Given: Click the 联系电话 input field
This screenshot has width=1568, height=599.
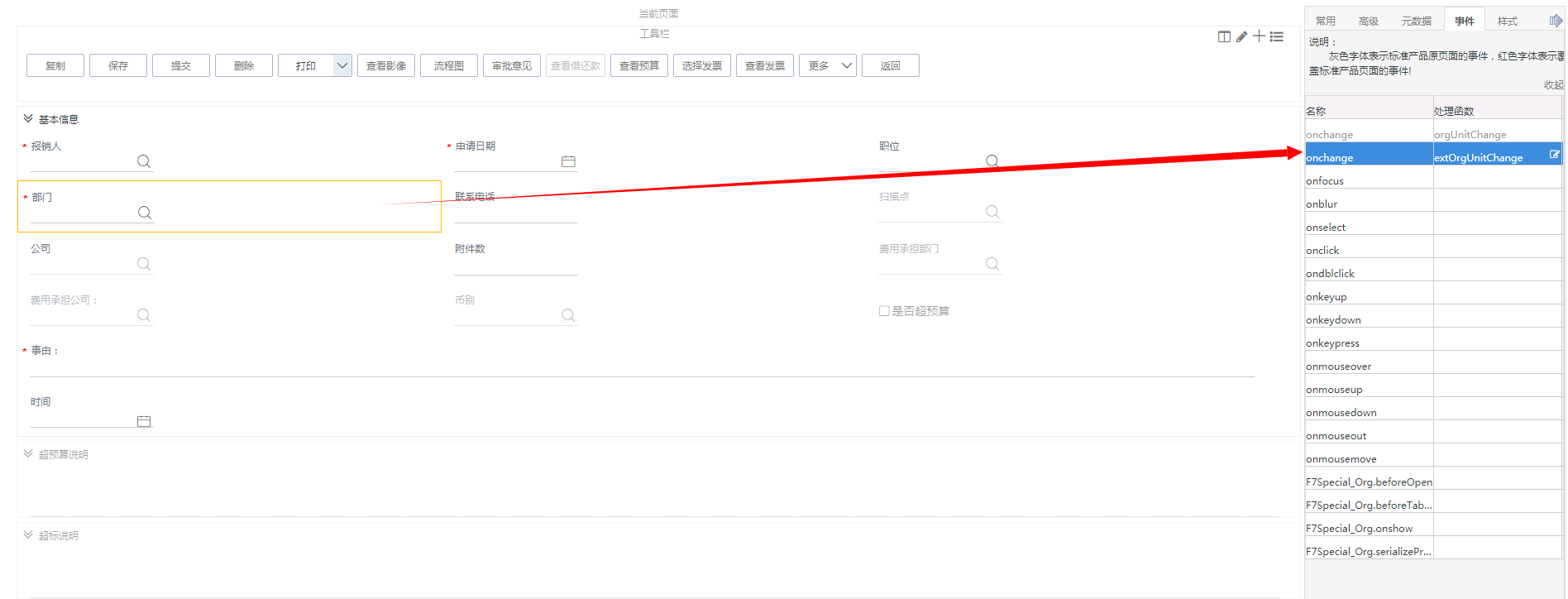Looking at the screenshot, I should 516,213.
